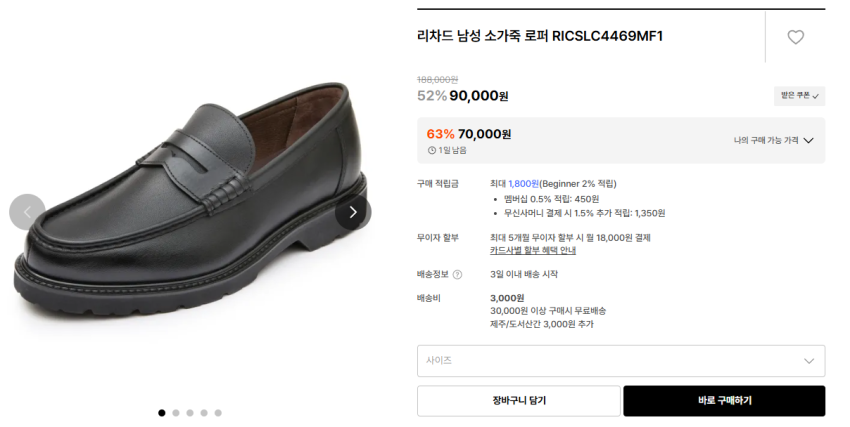The image size is (850, 427).
Task: Expand 나의 구매 가능 가격 chevron
Action: click(x=808, y=141)
